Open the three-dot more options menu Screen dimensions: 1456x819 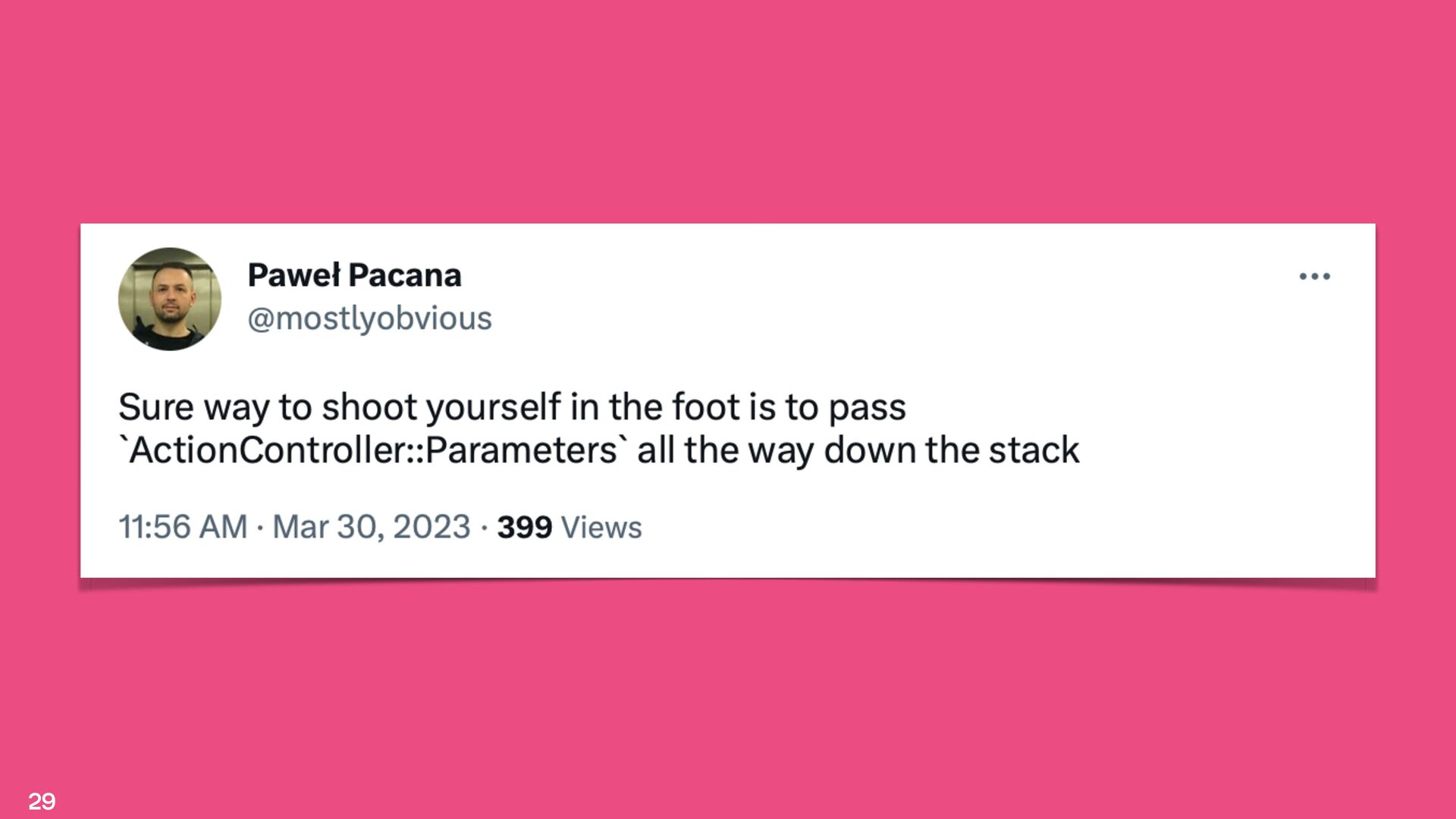(x=1314, y=277)
